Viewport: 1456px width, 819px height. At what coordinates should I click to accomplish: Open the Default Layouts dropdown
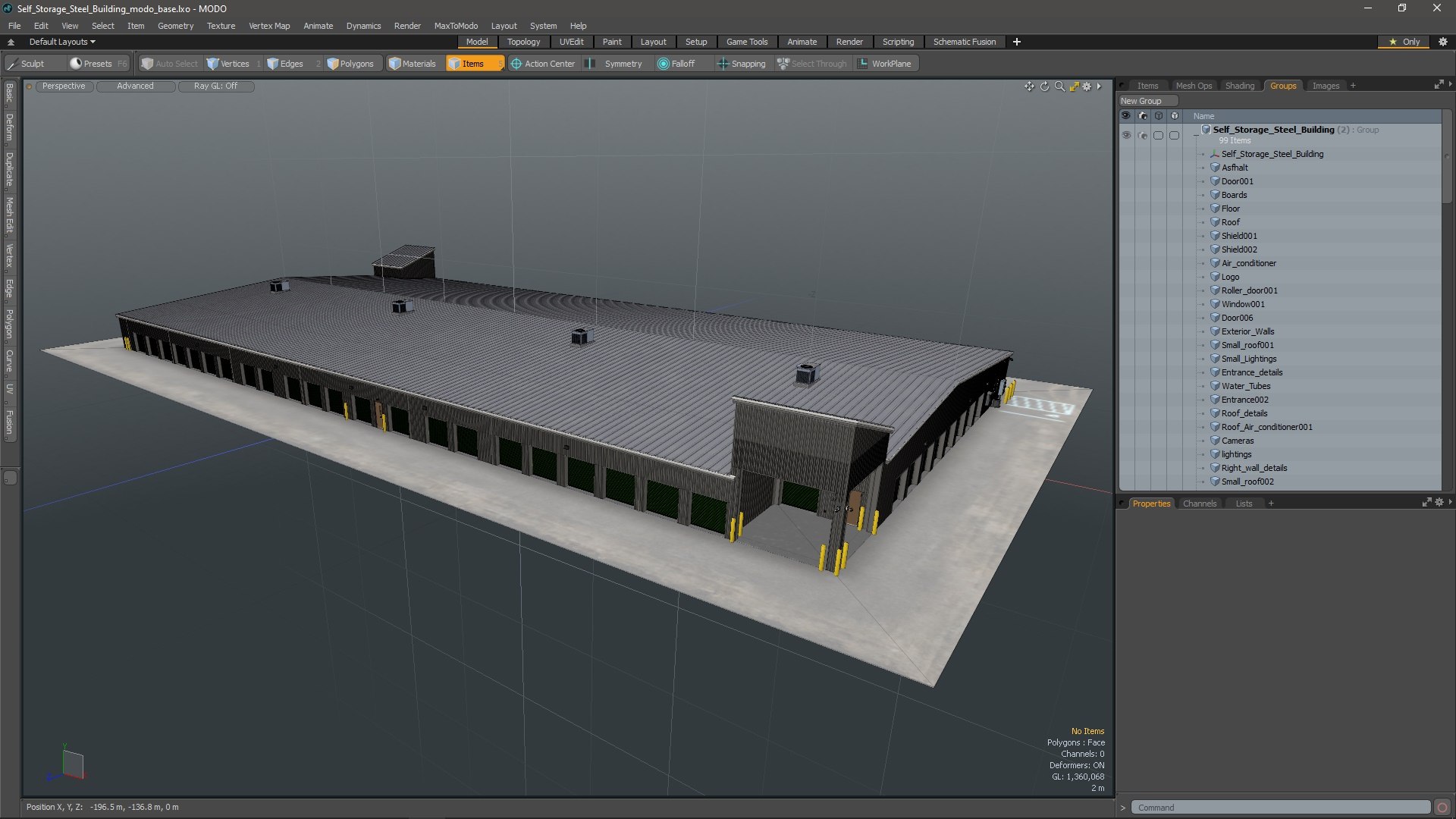(x=62, y=42)
